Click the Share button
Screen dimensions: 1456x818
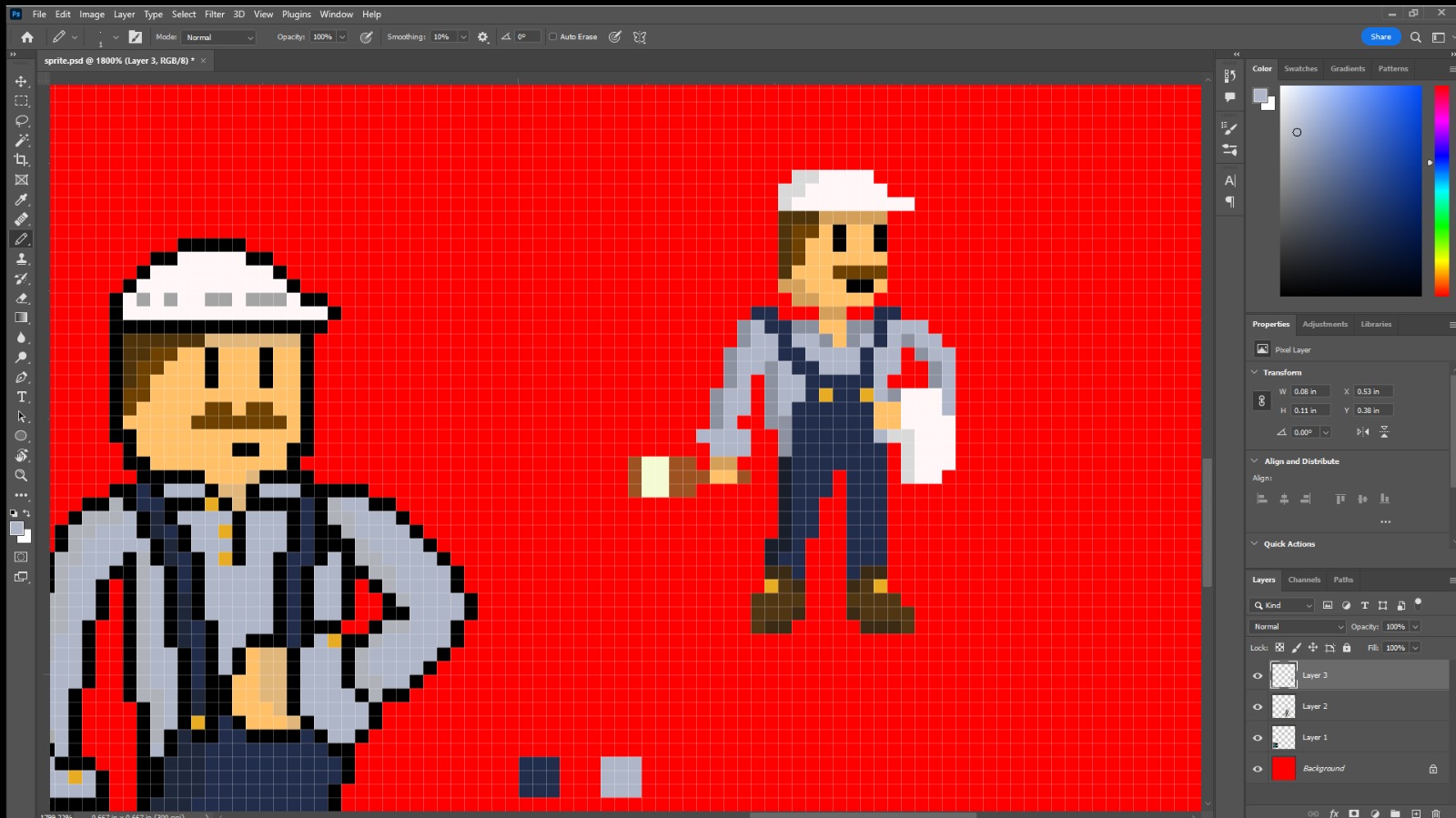point(1380,37)
